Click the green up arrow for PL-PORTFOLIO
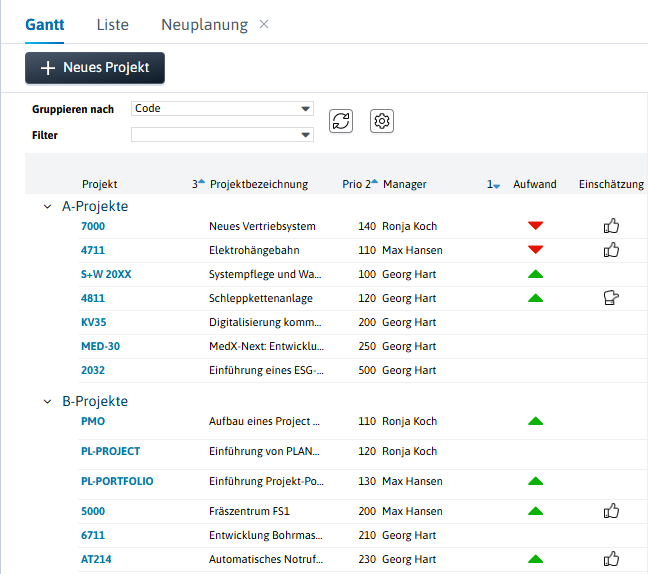The width and height of the screenshot is (648, 574). point(535,481)
